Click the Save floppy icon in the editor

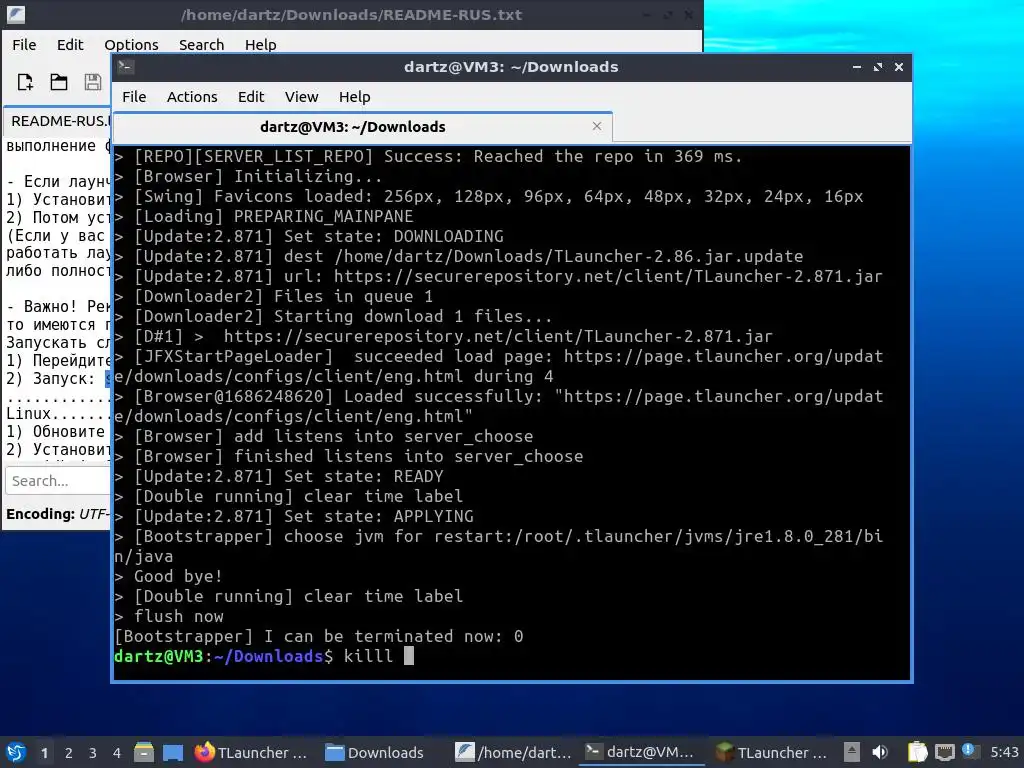point(93,82)
